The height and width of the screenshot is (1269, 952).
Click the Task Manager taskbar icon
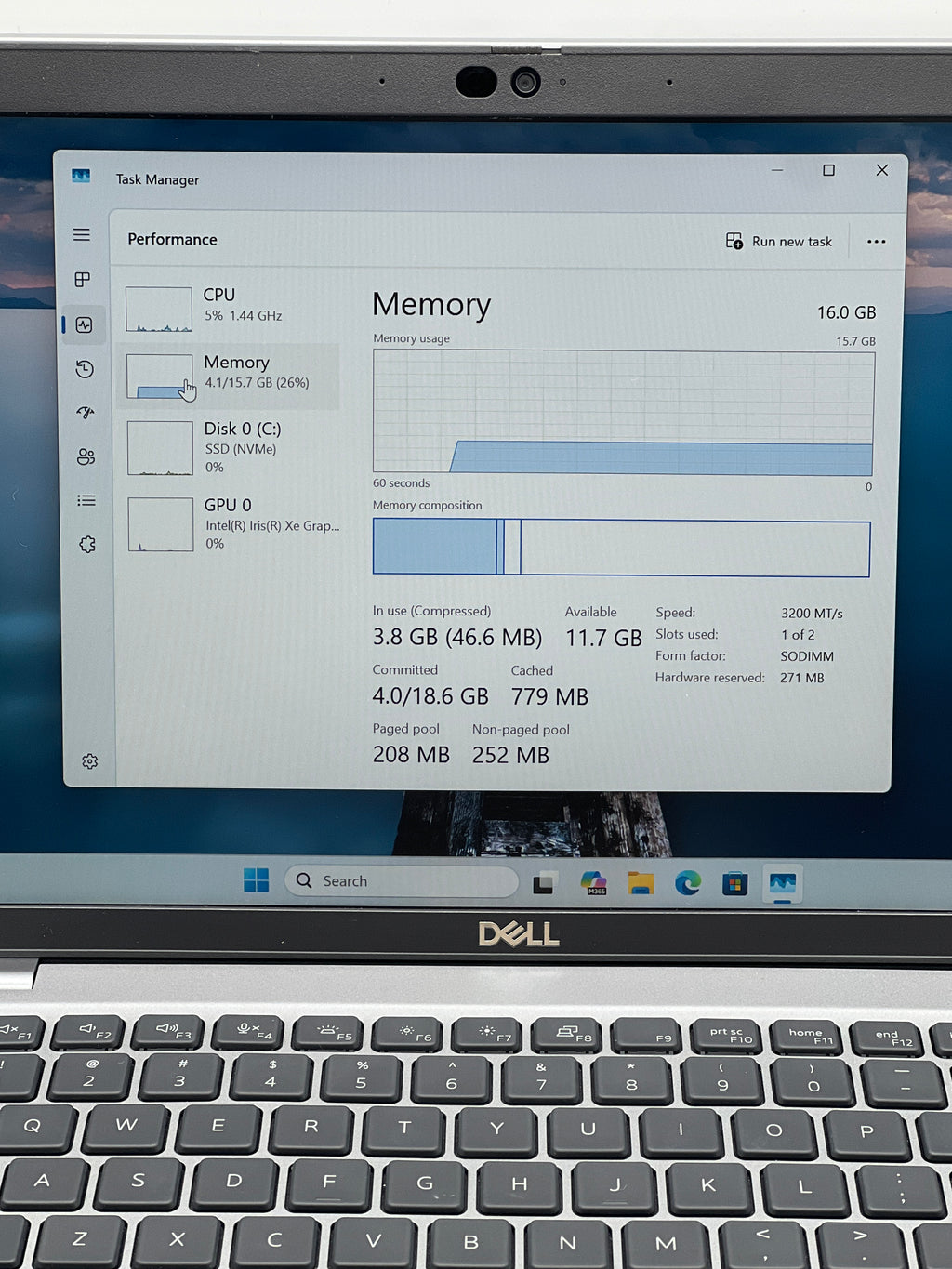782,882
